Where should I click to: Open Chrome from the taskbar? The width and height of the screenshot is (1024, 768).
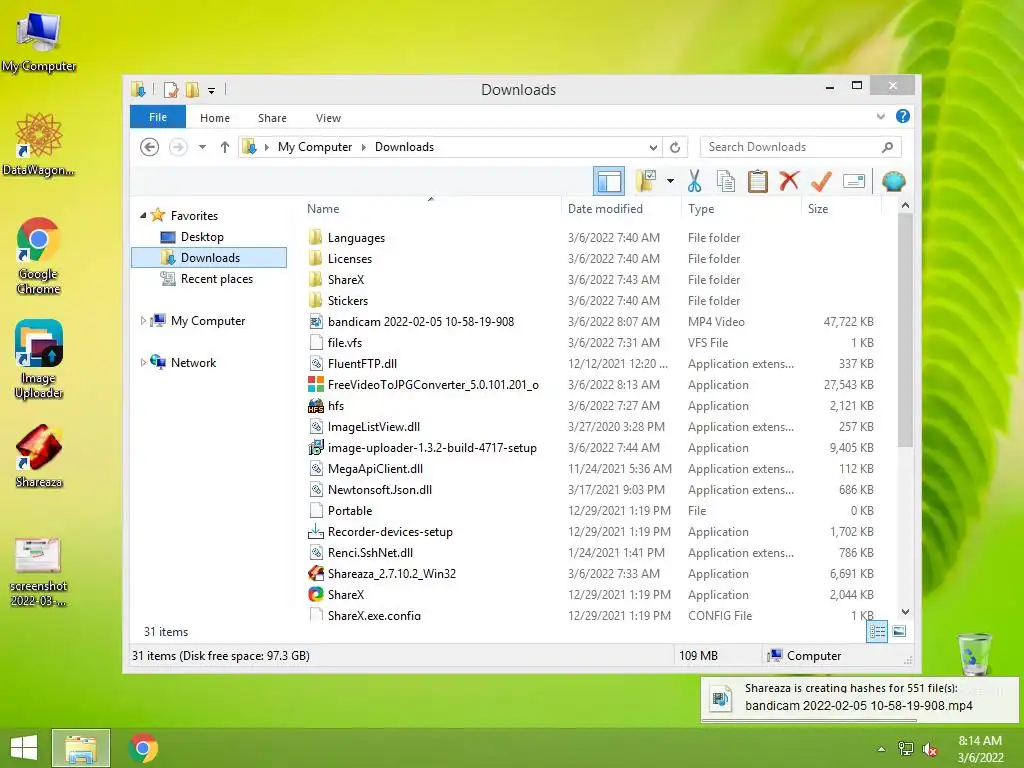(x=142, y=748)
